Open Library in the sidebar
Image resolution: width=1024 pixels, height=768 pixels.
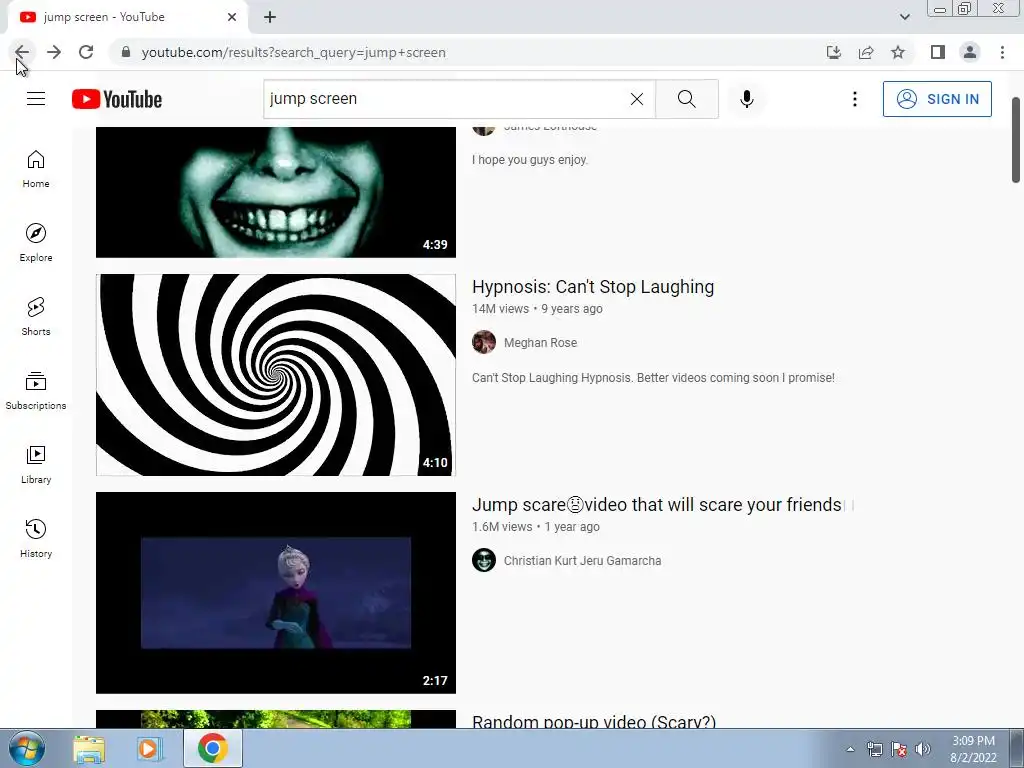click(36, 464)
